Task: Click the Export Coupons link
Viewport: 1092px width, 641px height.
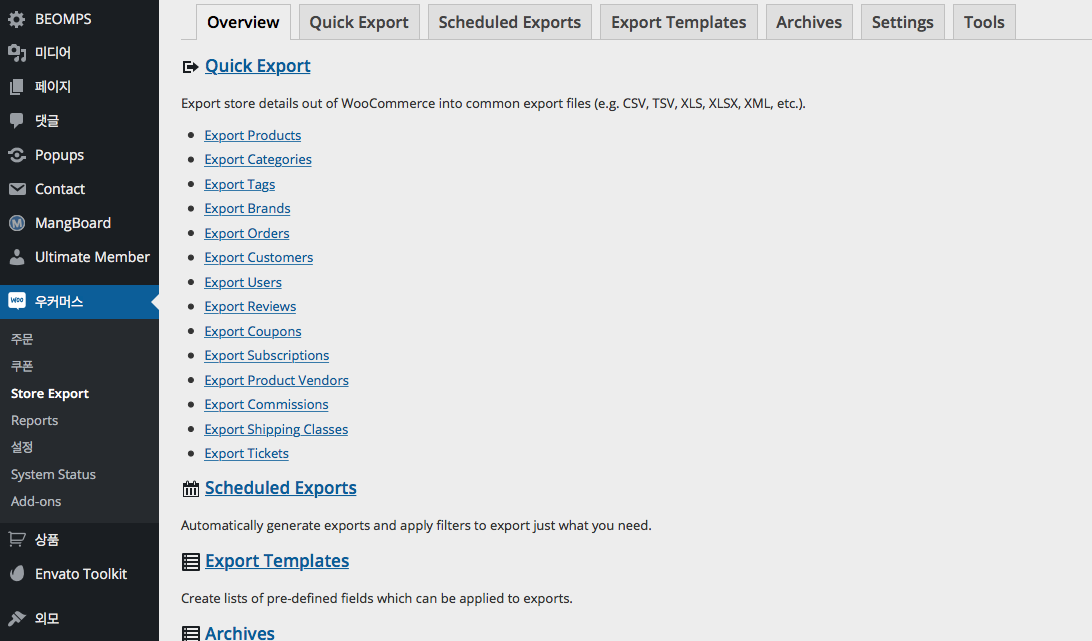Action: 253,332
